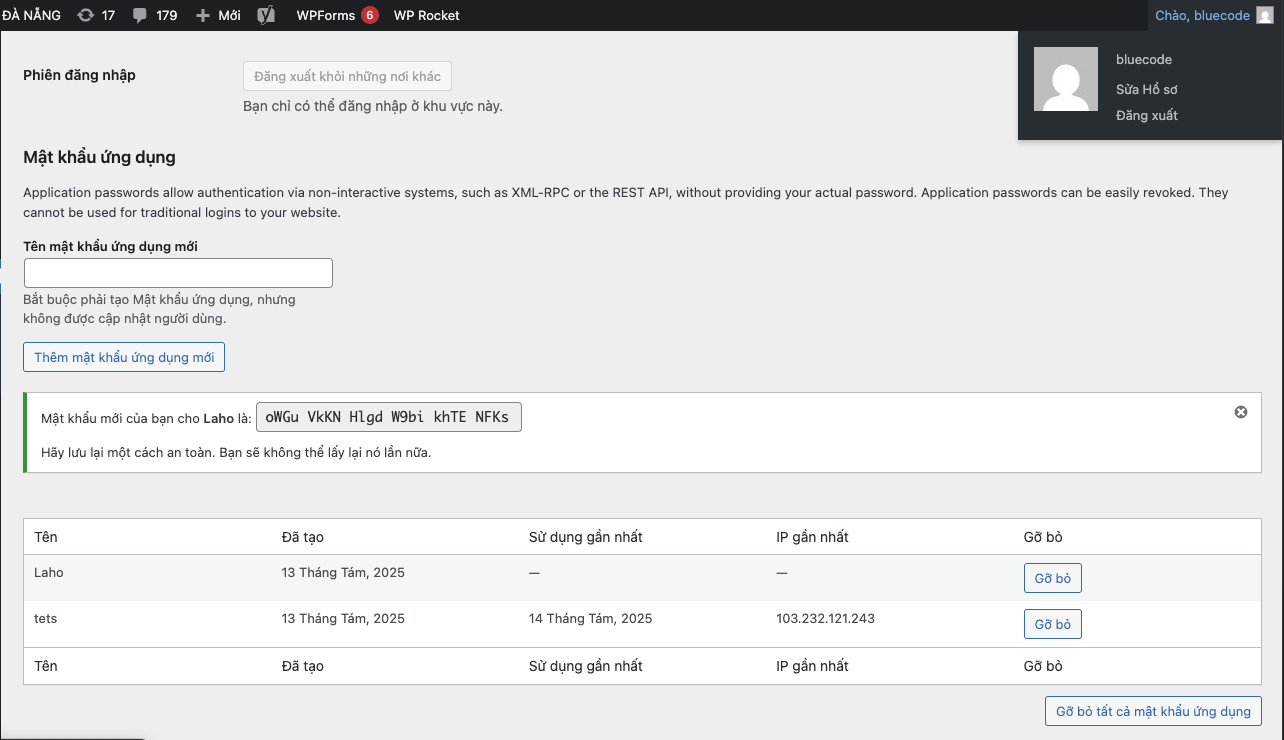
Task: Click the plus icon next to Mới
Action: [202, 15]
